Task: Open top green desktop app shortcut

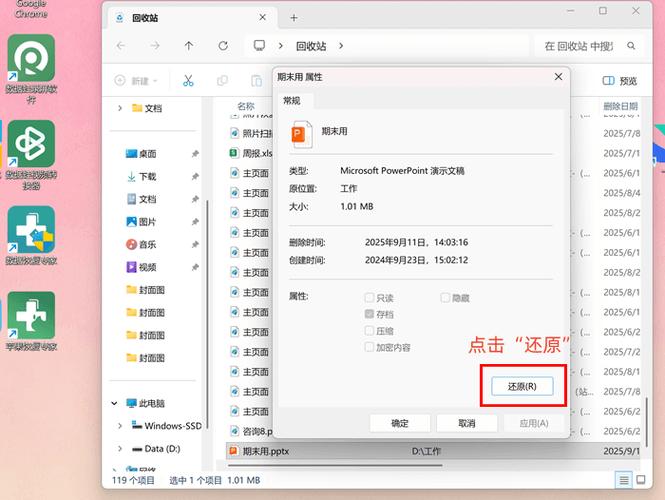Action: click(x=31, y=70)
